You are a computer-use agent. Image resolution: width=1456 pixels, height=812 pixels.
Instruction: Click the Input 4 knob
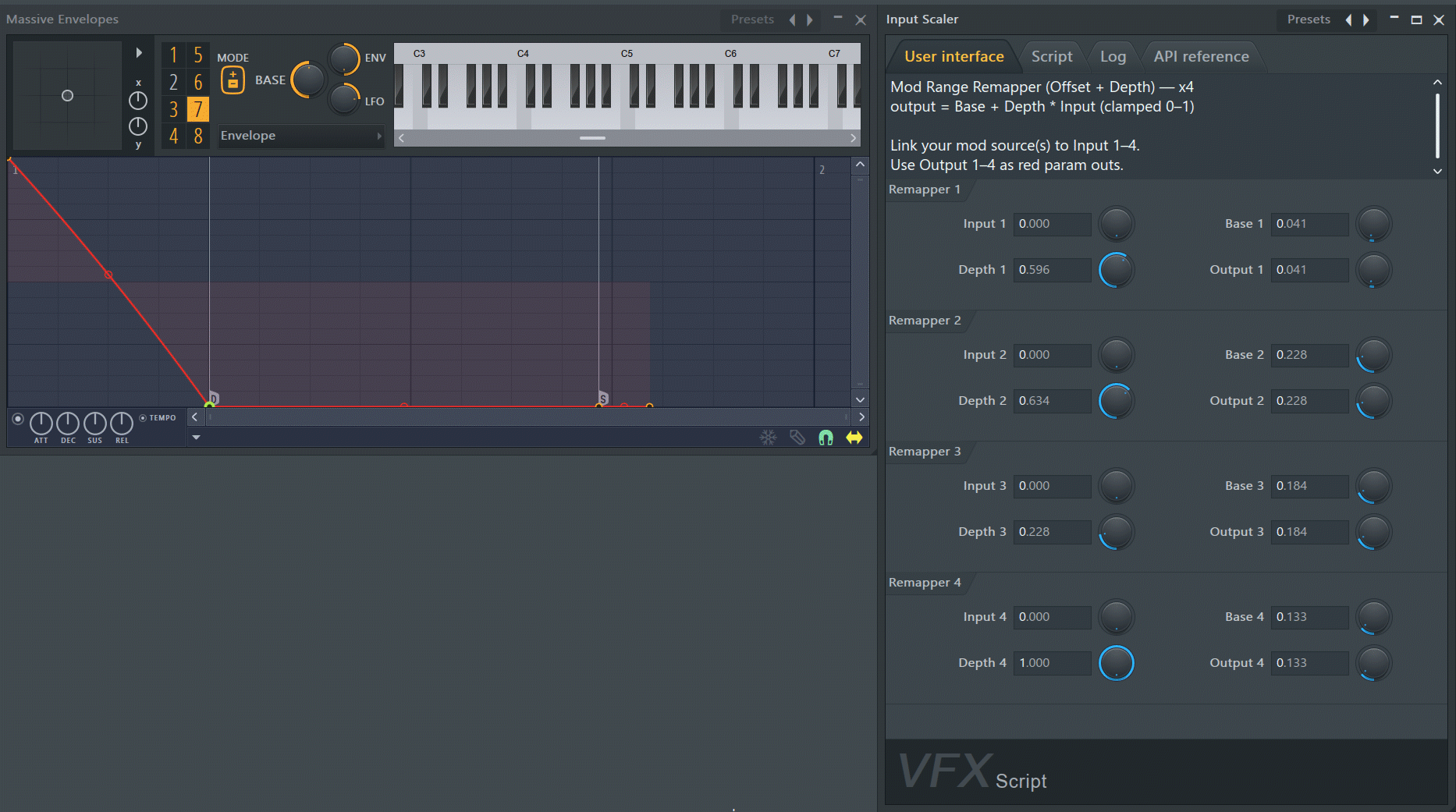tap(1117, 617)
